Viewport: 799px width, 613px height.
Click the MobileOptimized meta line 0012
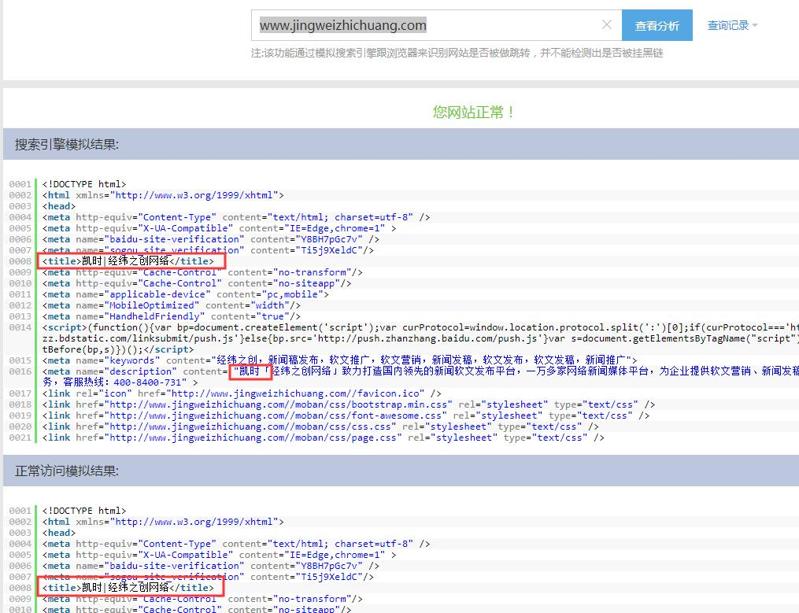pyautogui.click(x=171, y=305)
